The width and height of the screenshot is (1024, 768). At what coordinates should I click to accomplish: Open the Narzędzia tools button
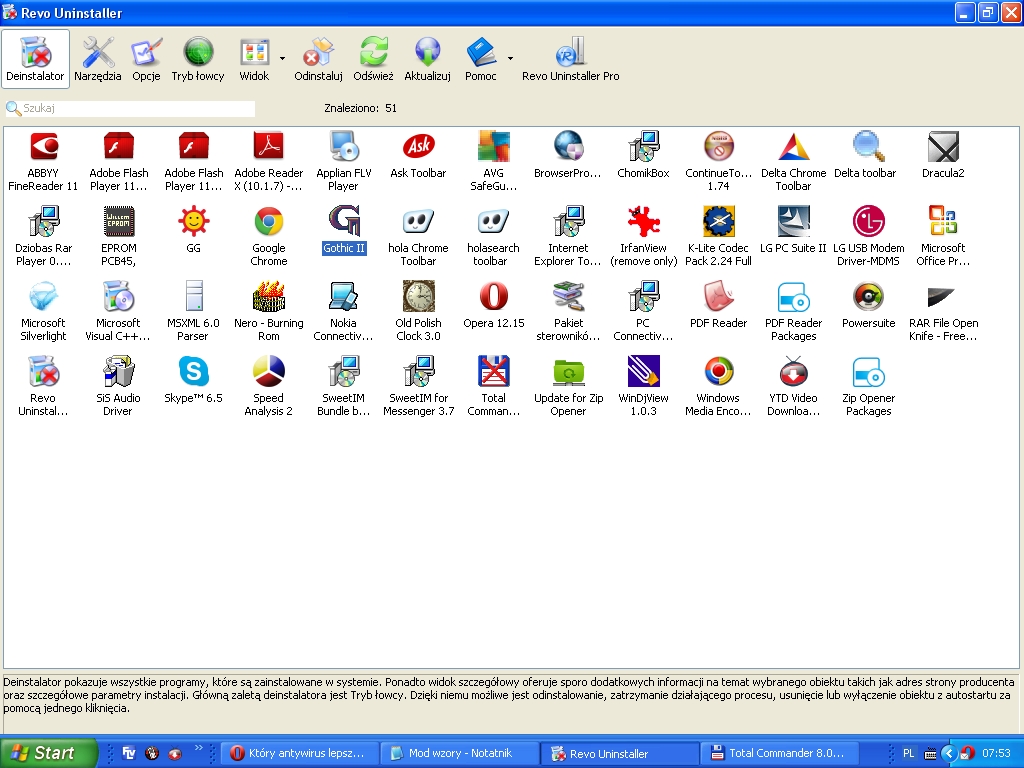click(97, 58)
